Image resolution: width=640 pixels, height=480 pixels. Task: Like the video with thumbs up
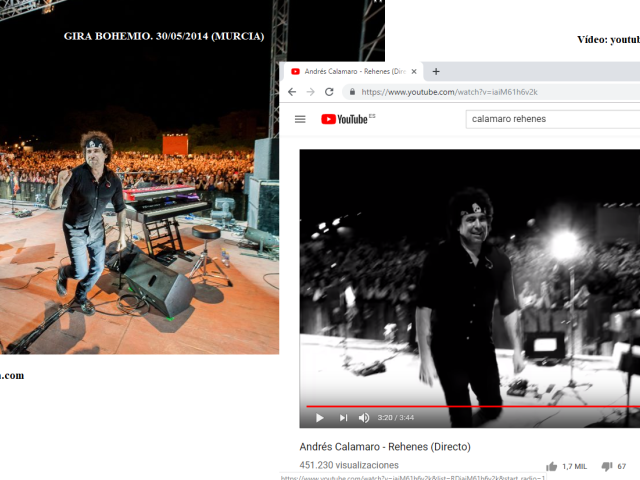[551, 466]
